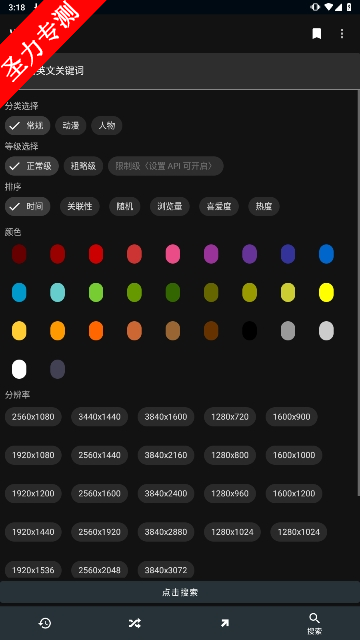Pick the bright yellow color swatch
The image size is (360, 640).
(x=326, y=292)
